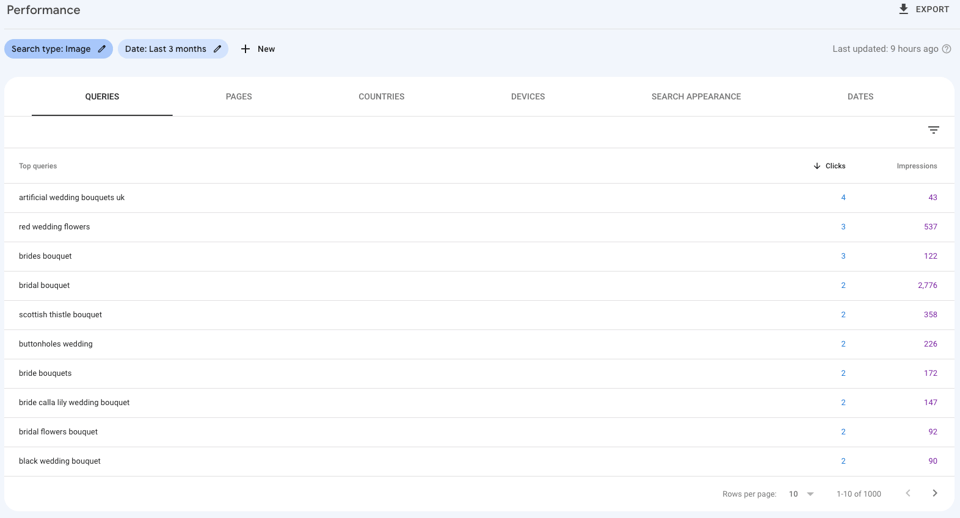Click impressions value 226
The image size is (960, 518).
(931, 344)
